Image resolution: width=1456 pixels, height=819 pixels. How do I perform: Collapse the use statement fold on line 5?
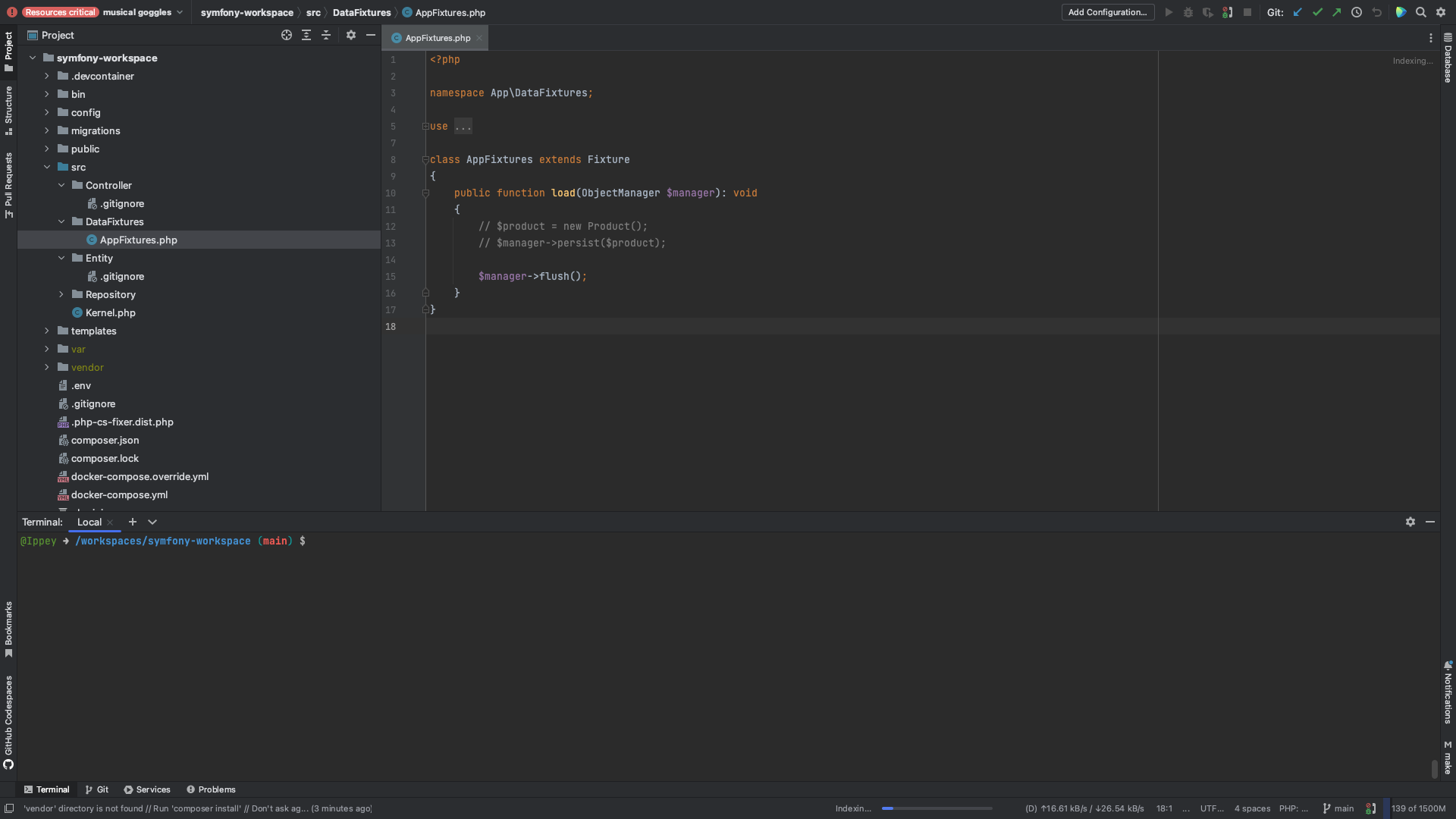coord(425,126)
